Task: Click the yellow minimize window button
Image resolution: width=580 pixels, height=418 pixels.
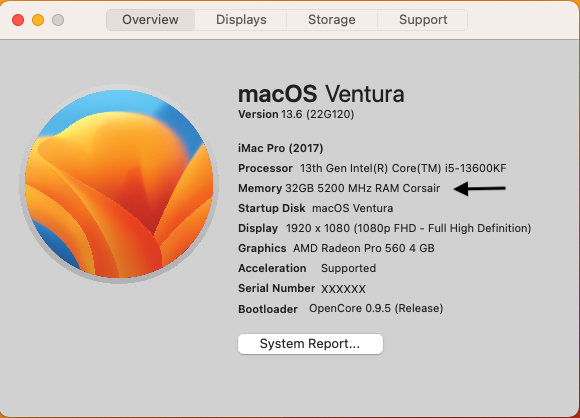Action: coord(38,20)
